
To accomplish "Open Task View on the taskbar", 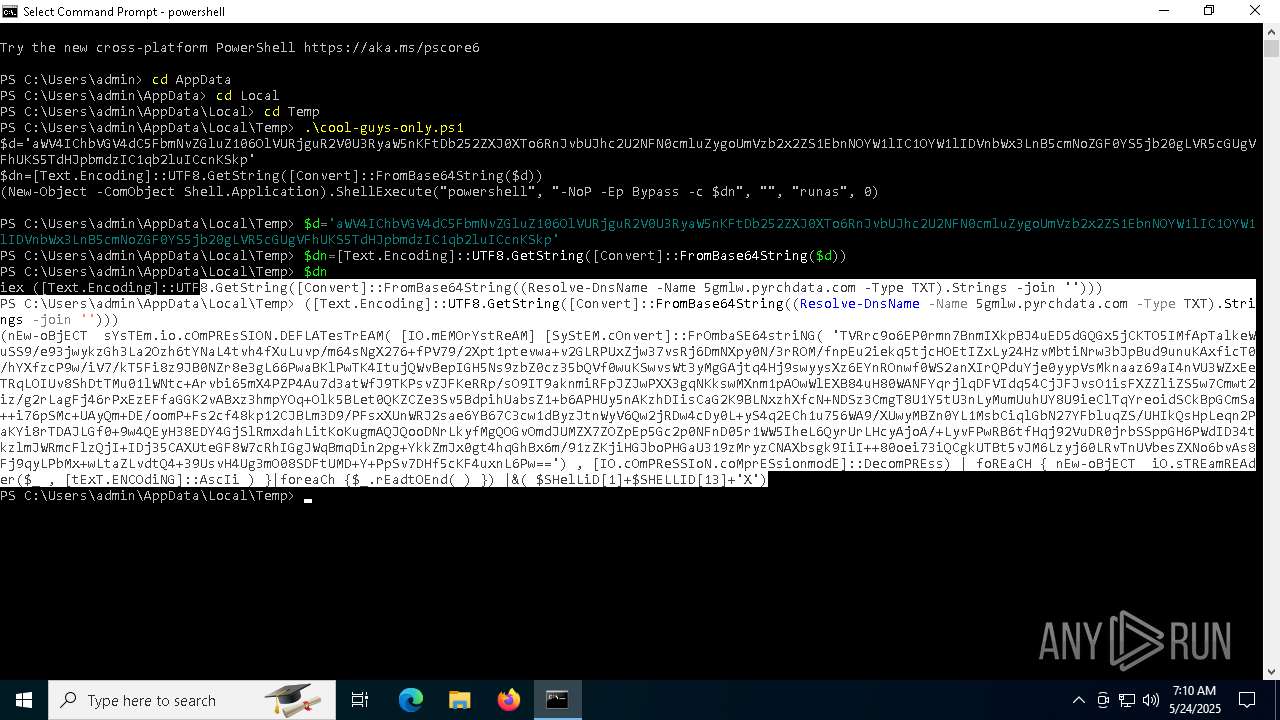I will [360, 700].
